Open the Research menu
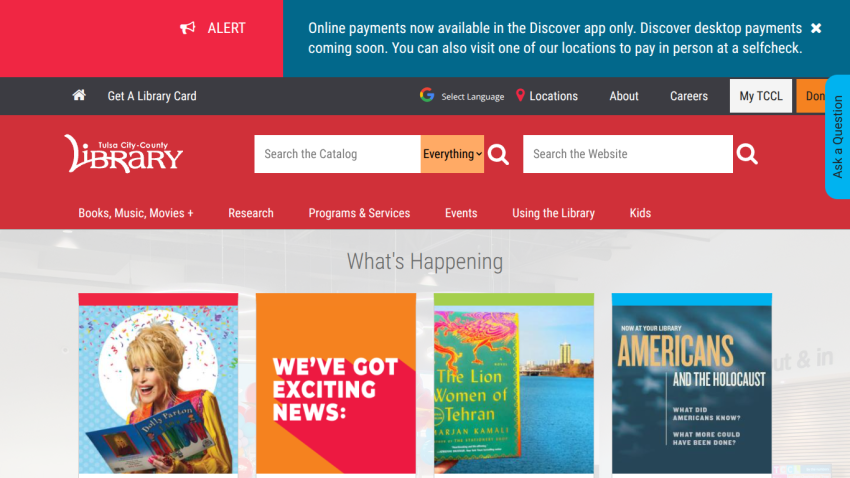The height and width of the screenshot is (478, 850). (x=251, y=213)
